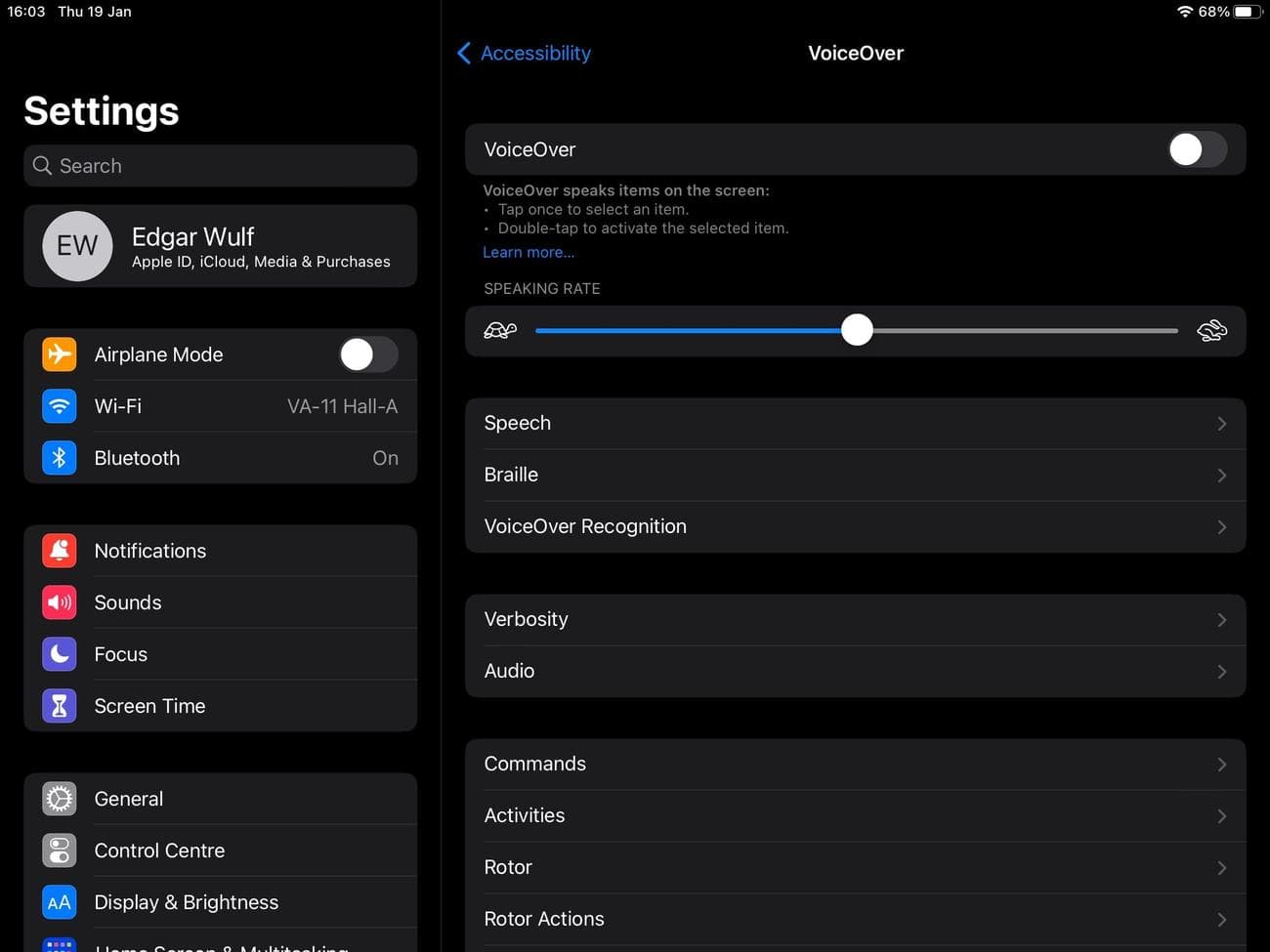Toggle Focus mode settings icon
Screen dimensions: 1270x952
[x=59, y=653]
